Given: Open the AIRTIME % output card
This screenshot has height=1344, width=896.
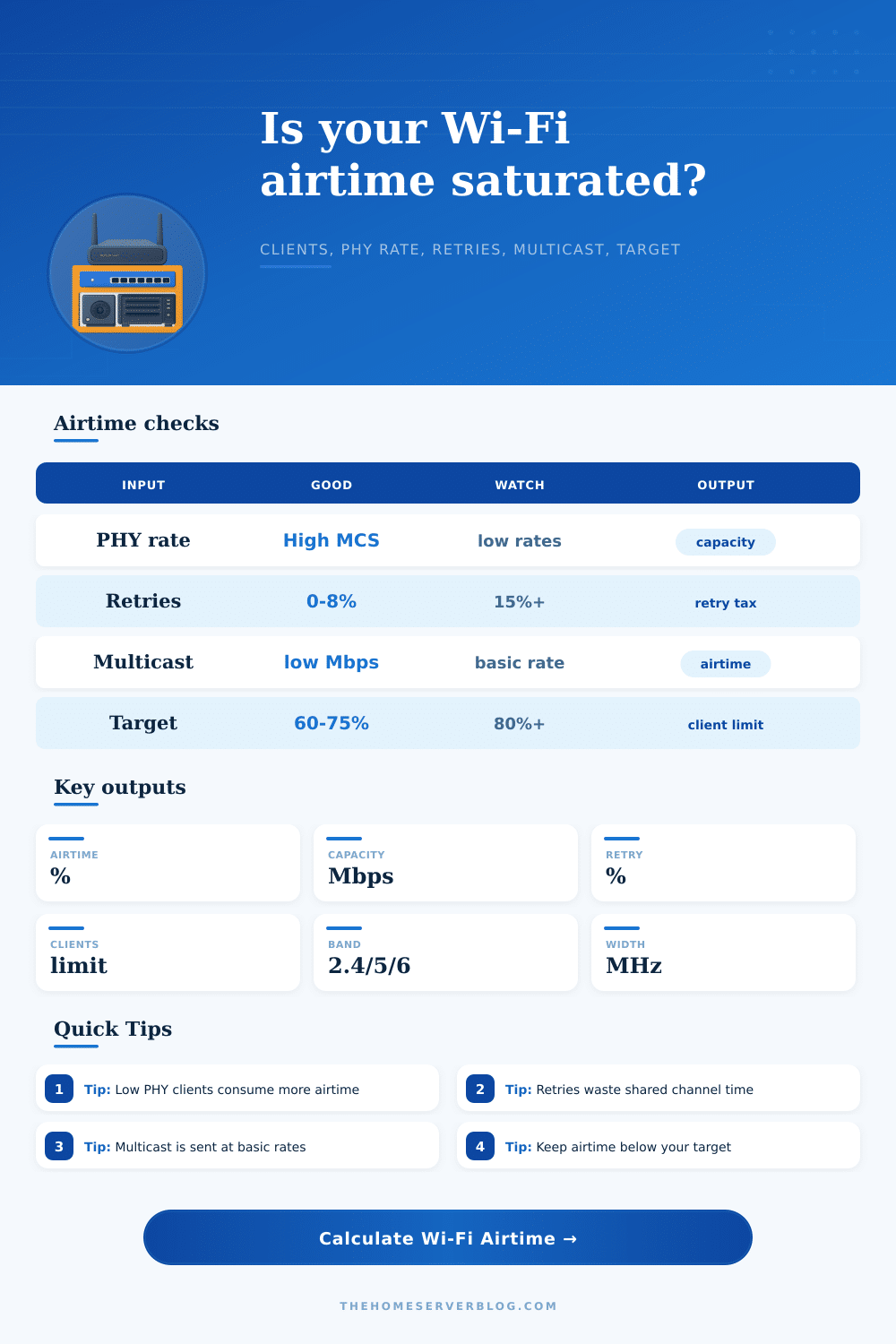Looking at the screenshot, I should 168,863.
